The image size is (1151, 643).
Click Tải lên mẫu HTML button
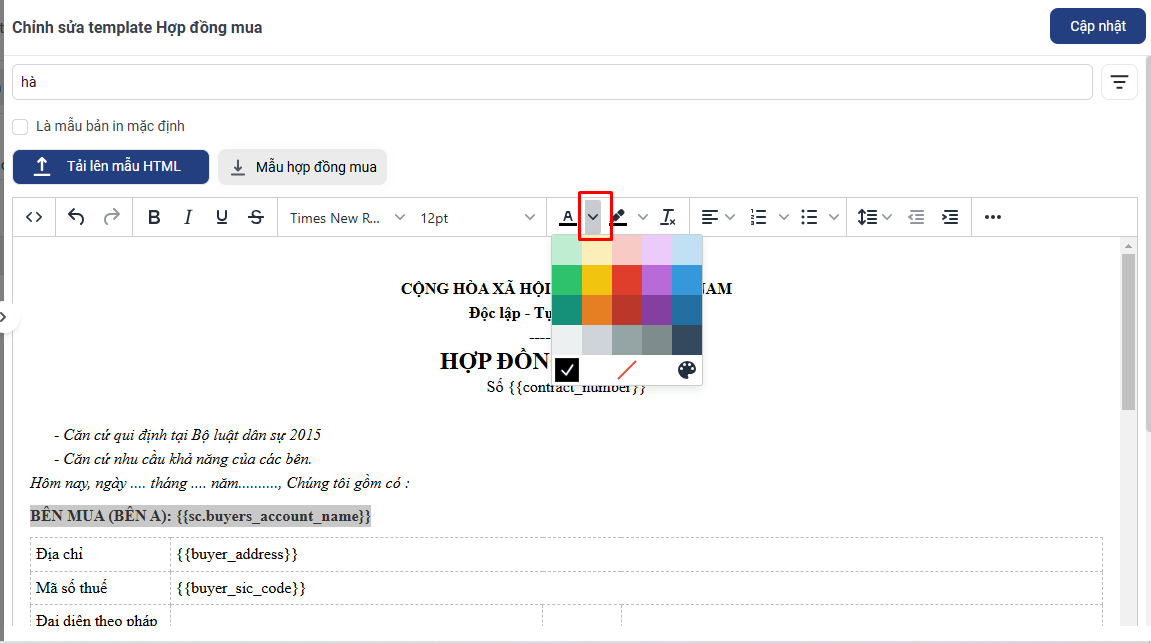click(110, 167)
